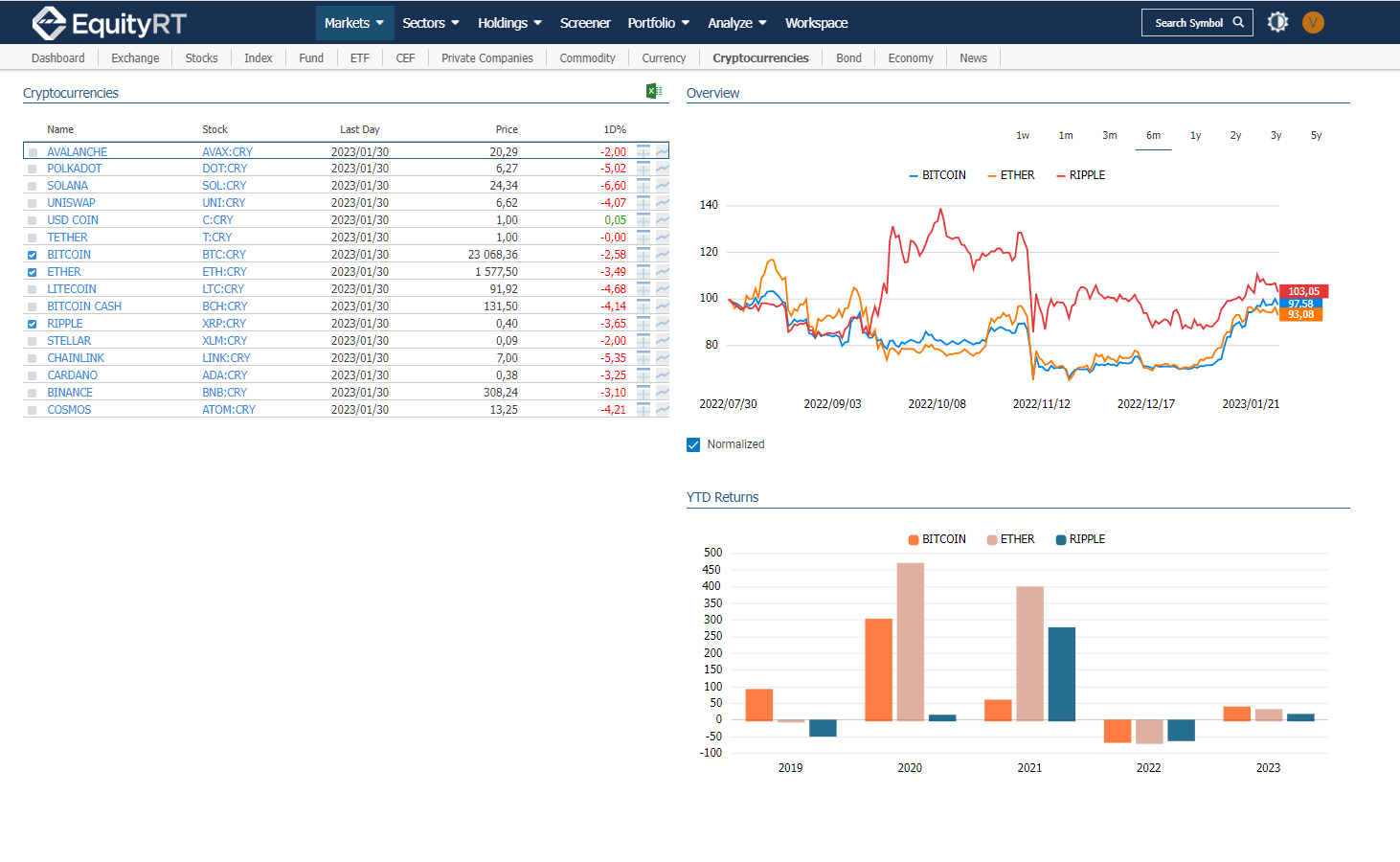The height and width of the screenshot is (862, 1400).
Task: Open the table icon in the COSMOS row
Action: (644, 410)
